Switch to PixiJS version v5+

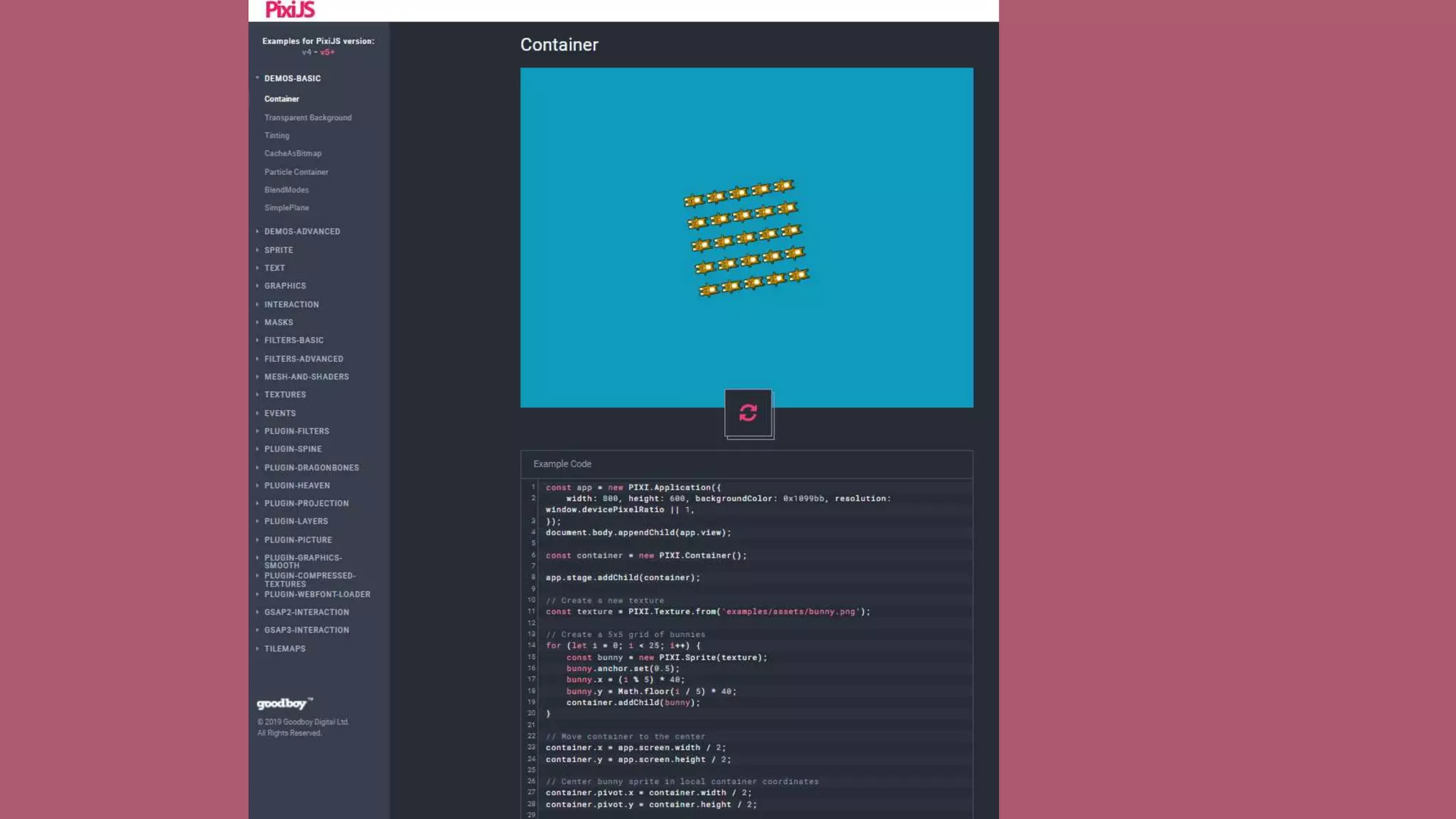click(x=327, y=53)
